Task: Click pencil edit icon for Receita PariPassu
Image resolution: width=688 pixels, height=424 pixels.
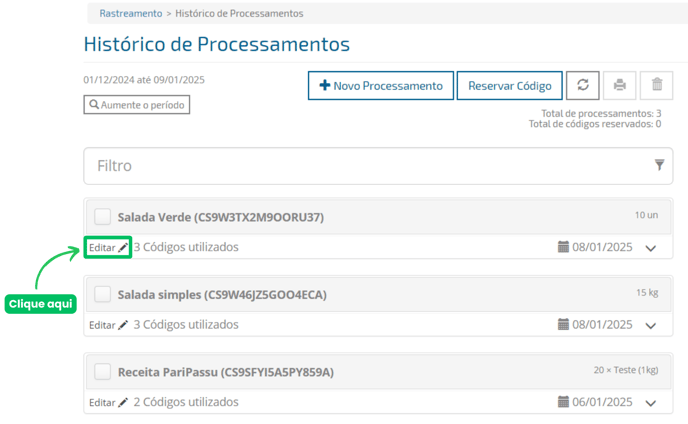Action: 123,402
